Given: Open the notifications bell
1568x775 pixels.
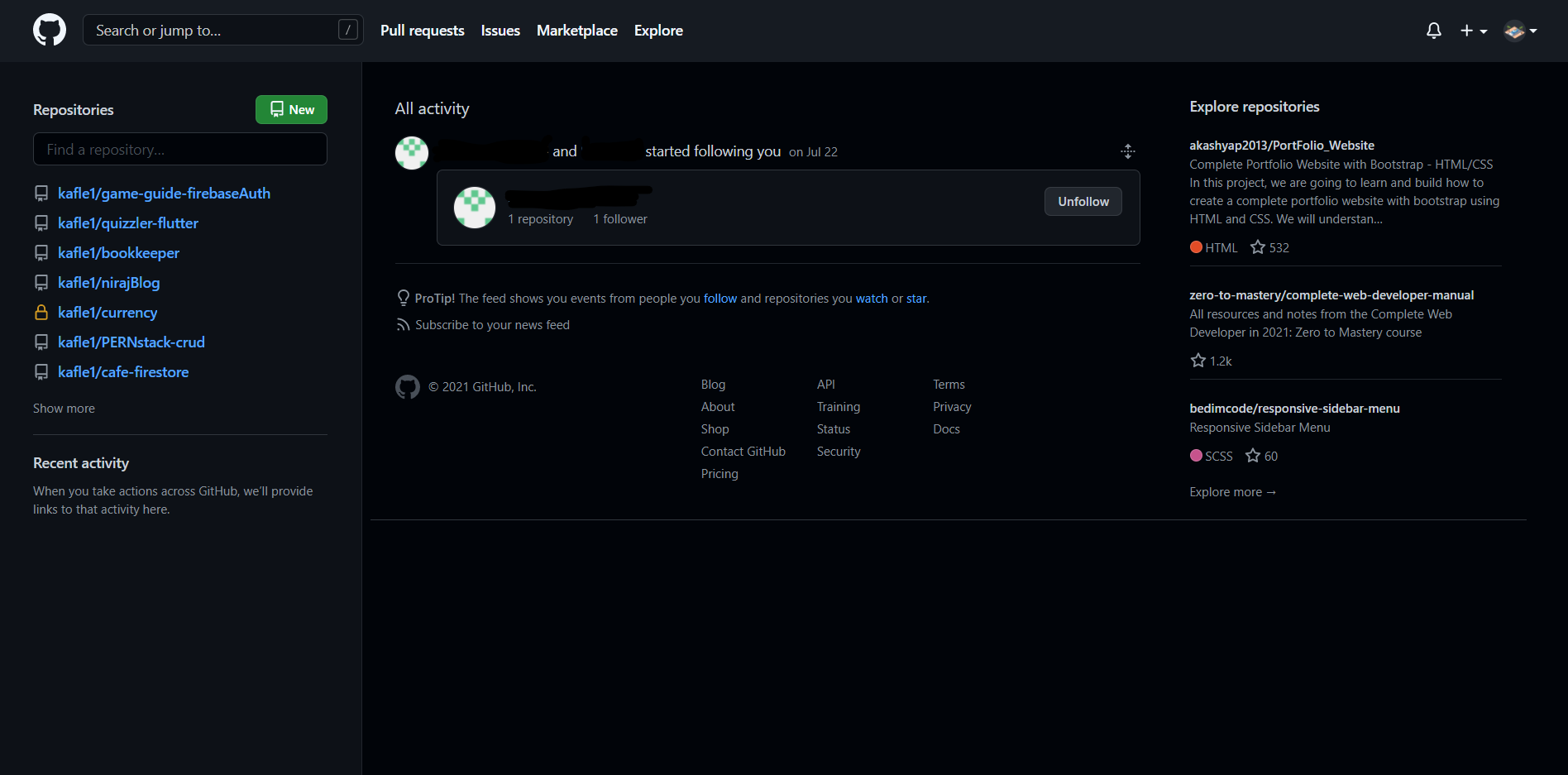Looking at the screenshot, I should pyautogui.click(x=1434, y=31).
